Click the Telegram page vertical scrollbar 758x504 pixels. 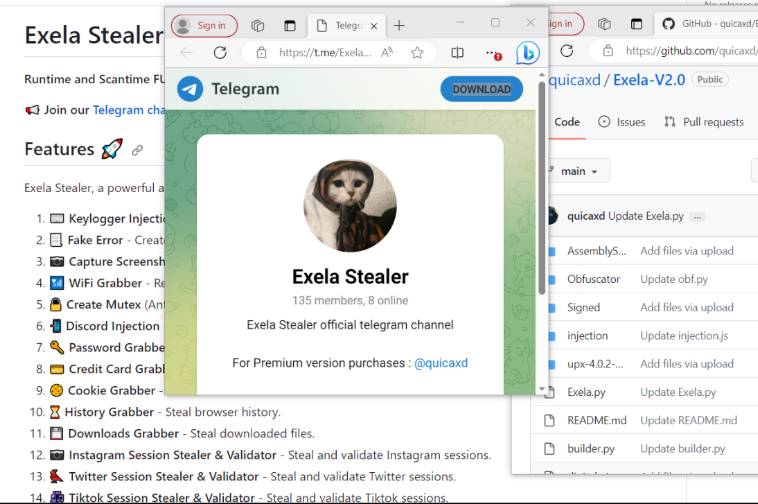[541, 186]
